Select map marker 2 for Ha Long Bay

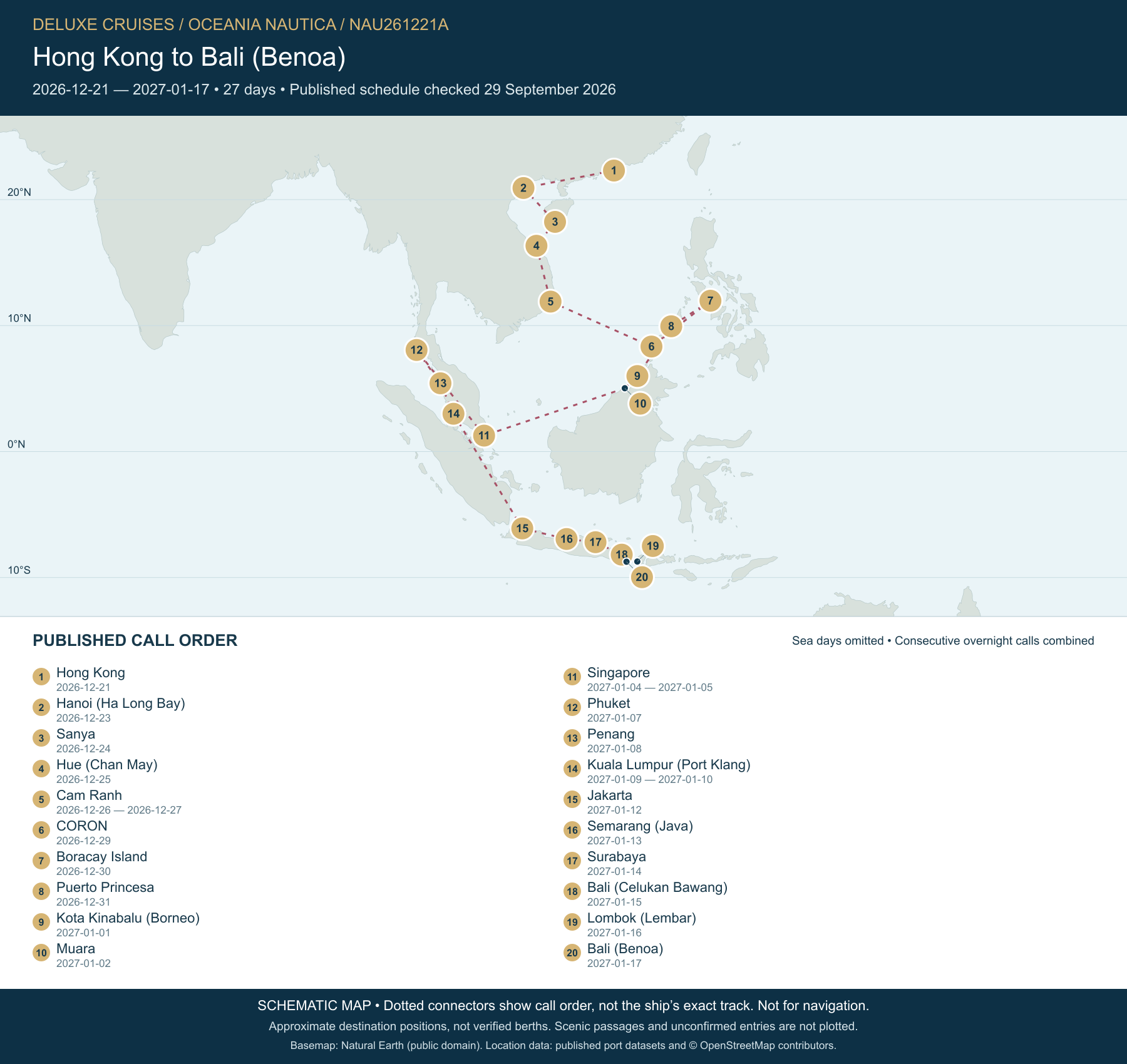(x=523, y=188)
